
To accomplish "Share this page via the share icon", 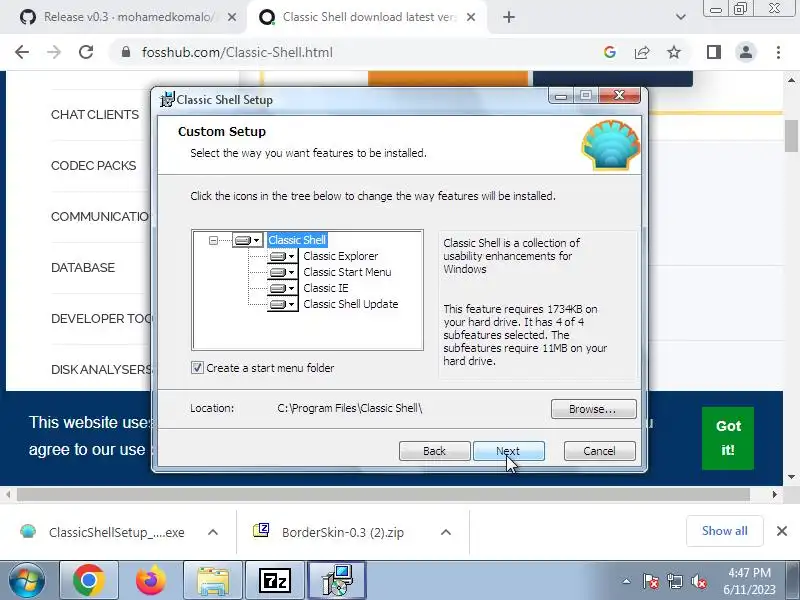I will coord(642,52).
